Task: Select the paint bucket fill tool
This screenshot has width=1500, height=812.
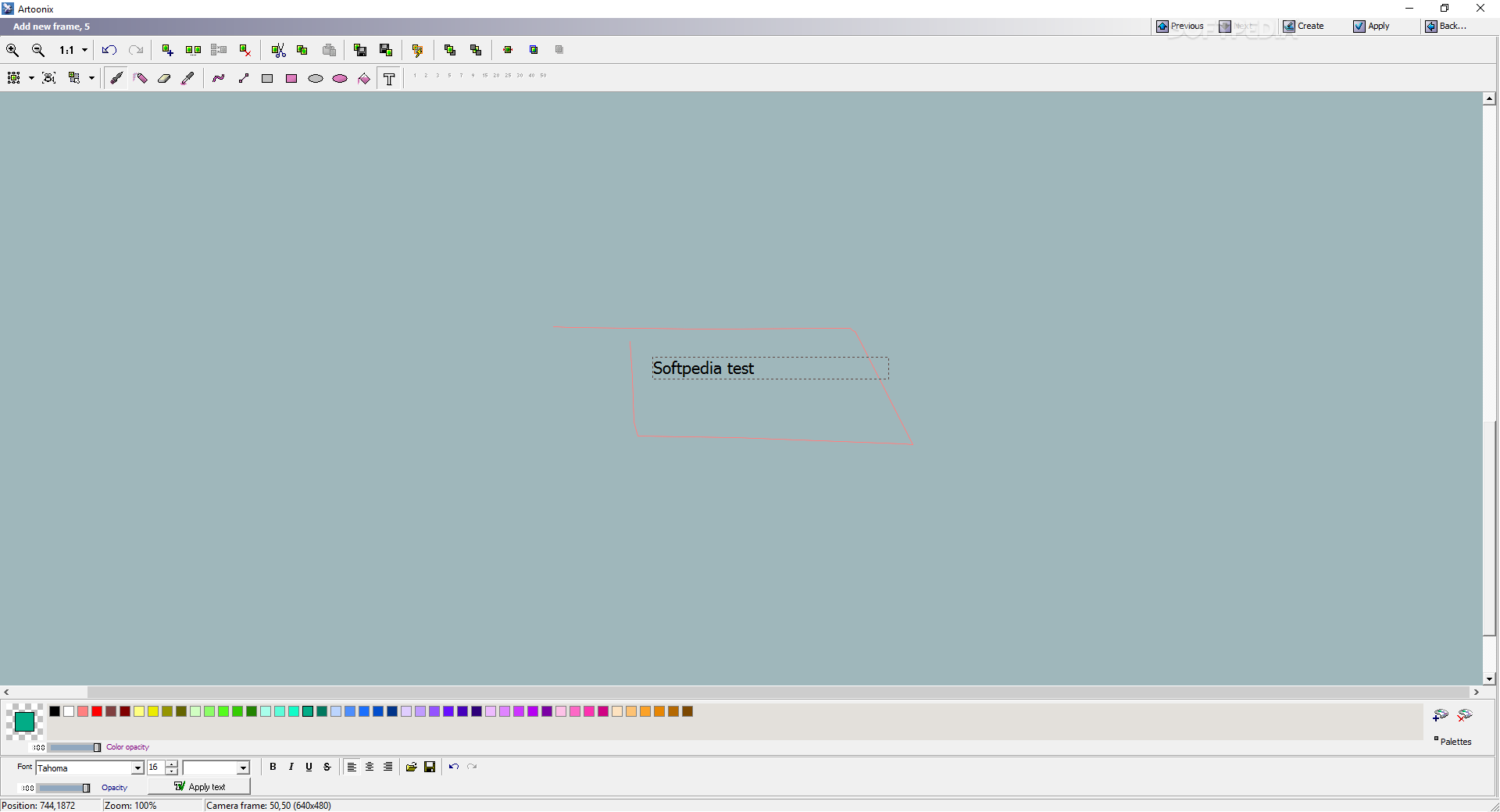Action: point(364,78)
